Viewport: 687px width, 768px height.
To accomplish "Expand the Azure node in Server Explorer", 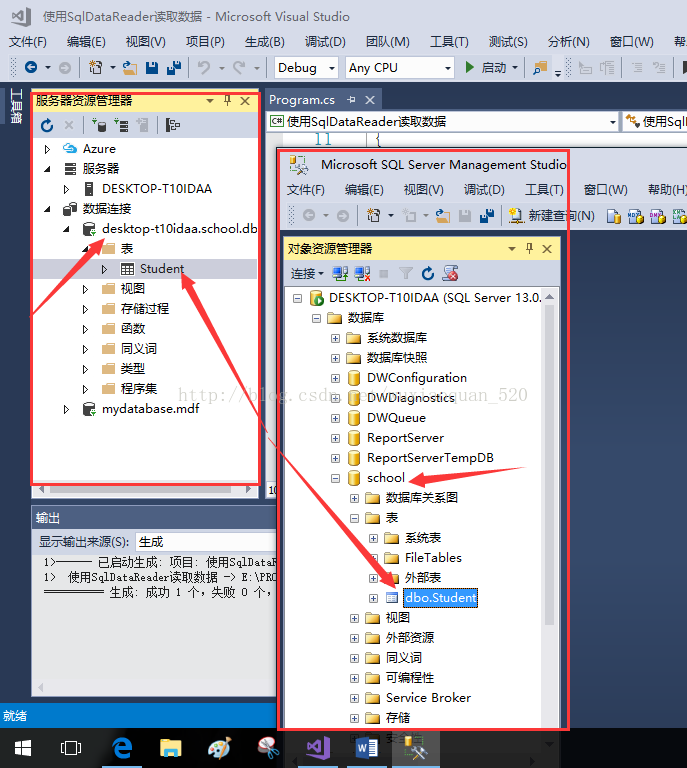I will click(47, 149).
